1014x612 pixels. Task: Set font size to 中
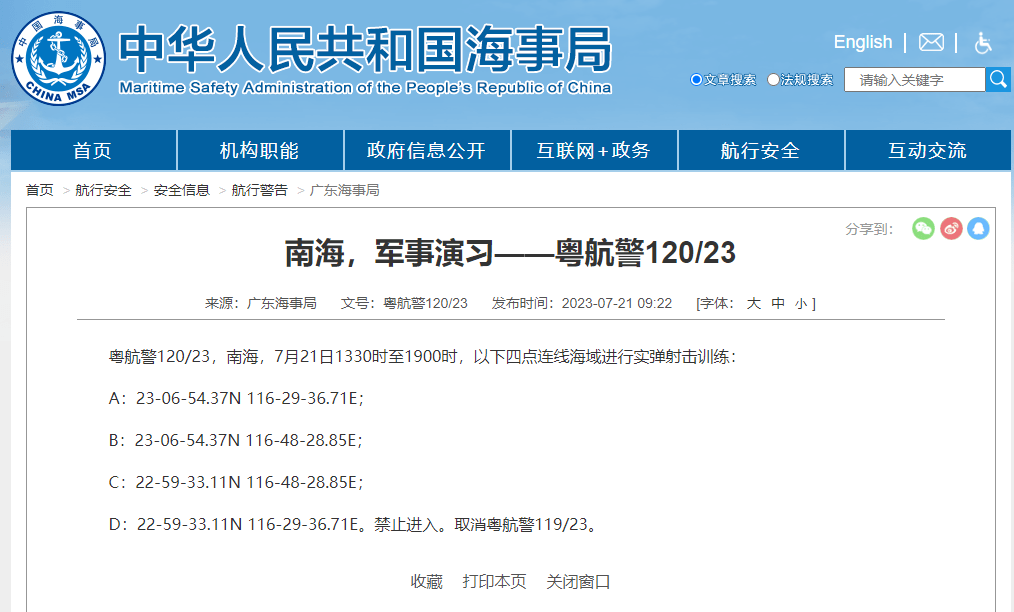[778, 303]
